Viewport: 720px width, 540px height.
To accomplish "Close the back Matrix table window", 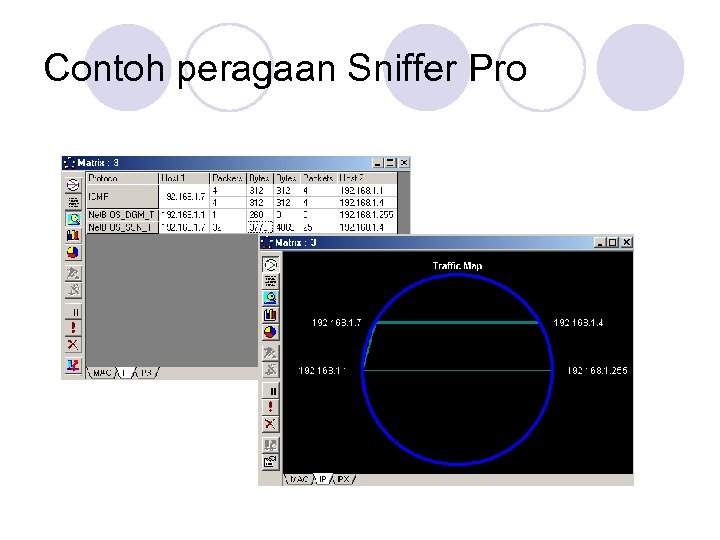I will pos(404,163).
